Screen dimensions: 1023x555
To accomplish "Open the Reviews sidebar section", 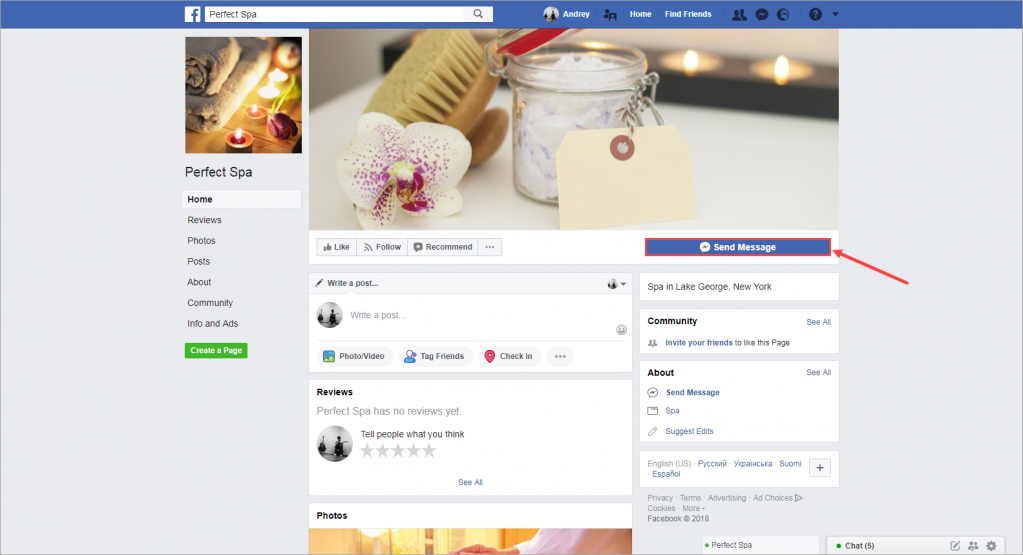I will click(x=204, y=220).
